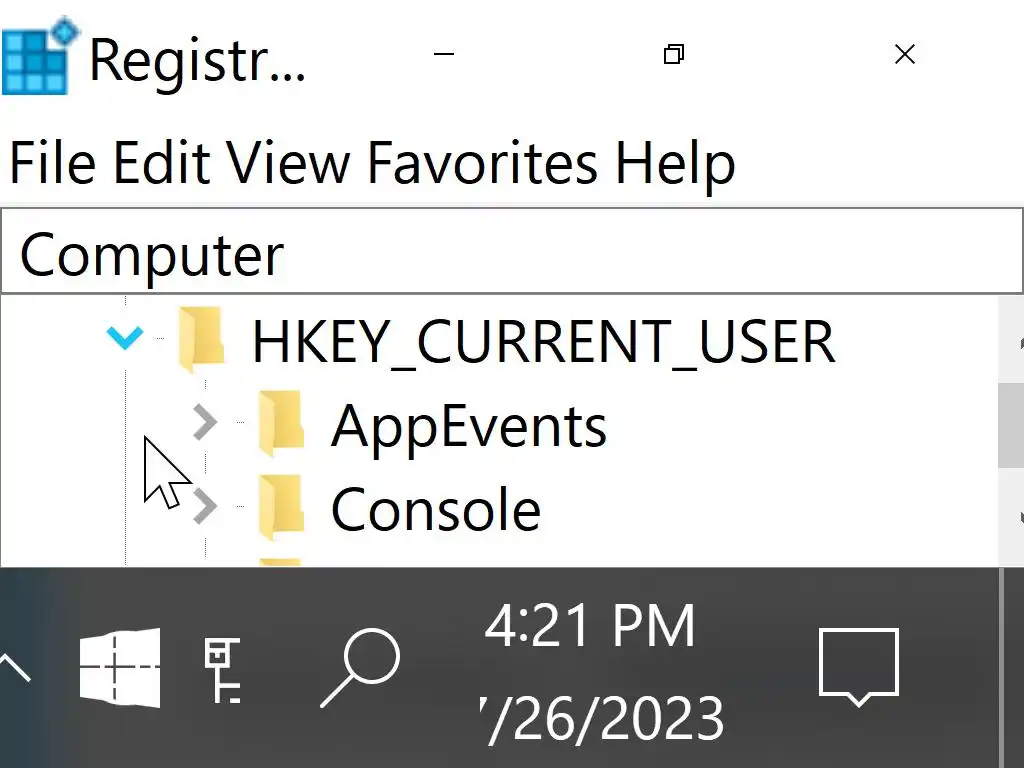Viewport: 1024px width, 768px height.
Task: Open the Action Center notifications icon
Action: click(x=858, y=667)
